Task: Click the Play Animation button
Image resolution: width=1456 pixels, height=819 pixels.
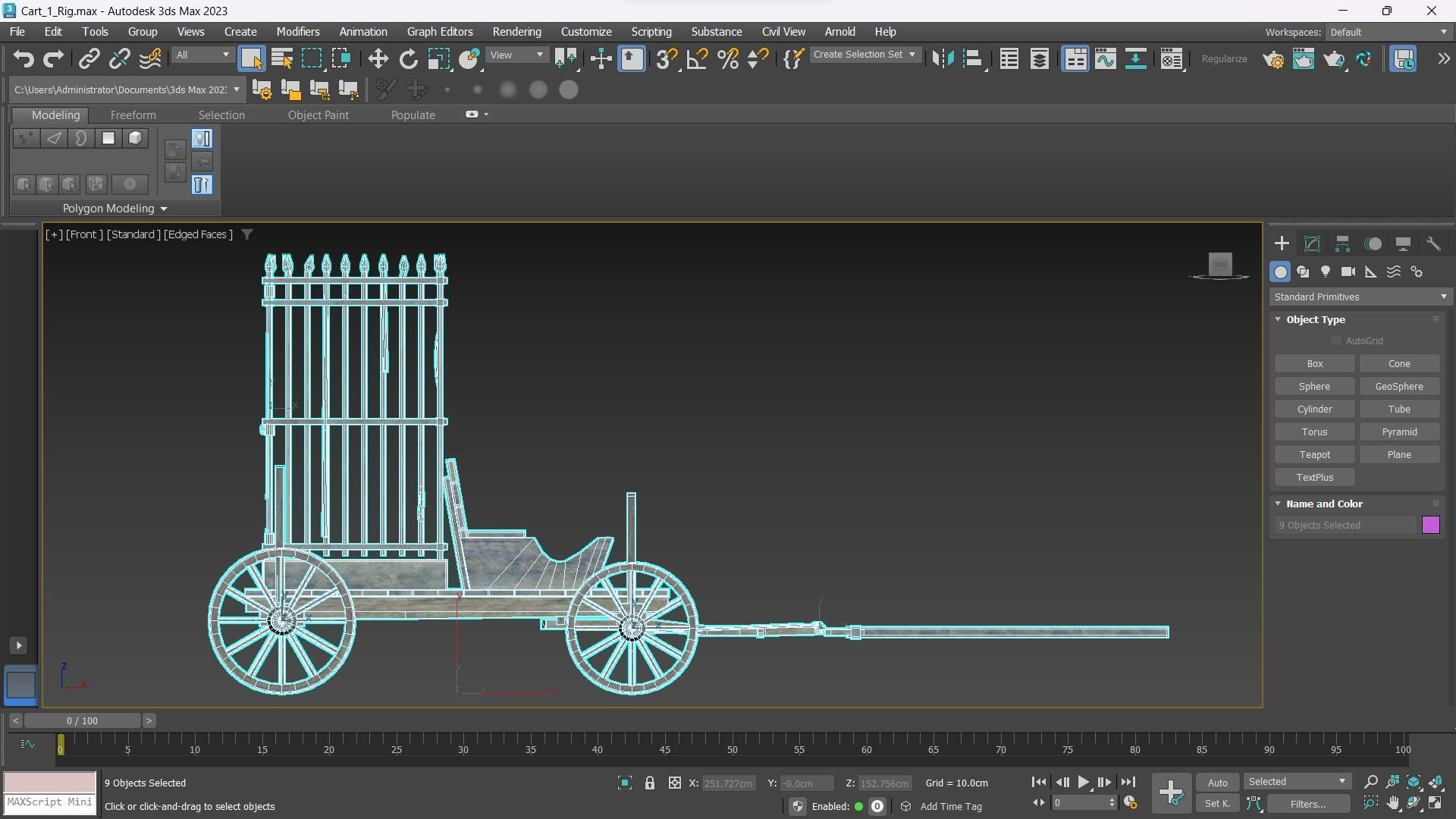Action: pos(1083,783)
